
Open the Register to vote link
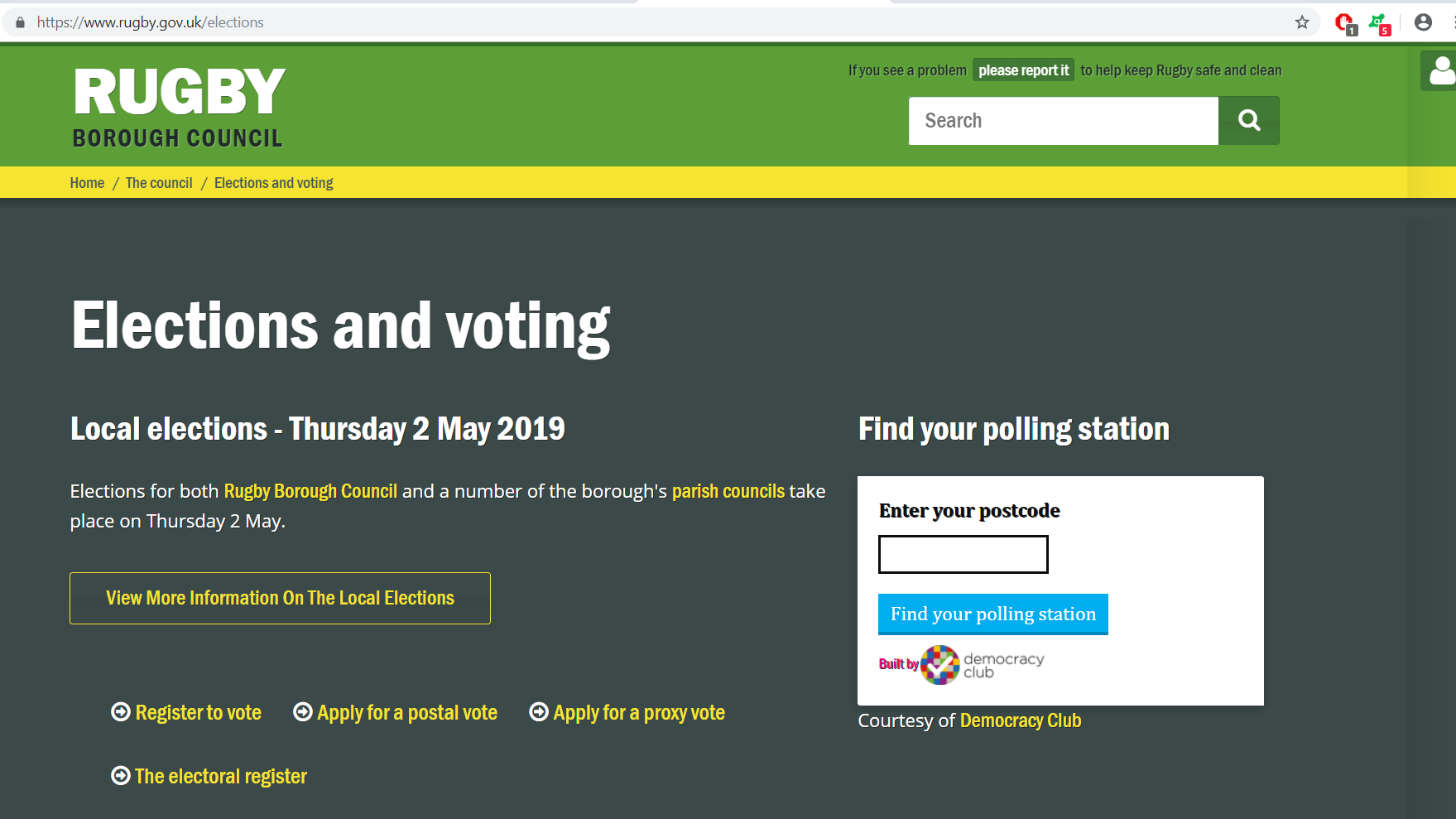(186, 712)
